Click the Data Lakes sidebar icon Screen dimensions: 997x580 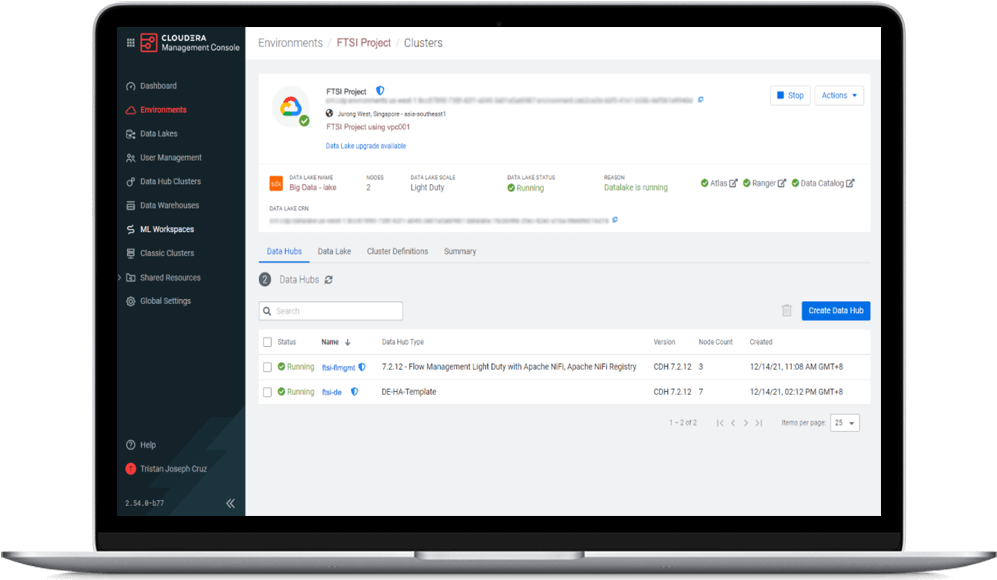pos(130,134)
